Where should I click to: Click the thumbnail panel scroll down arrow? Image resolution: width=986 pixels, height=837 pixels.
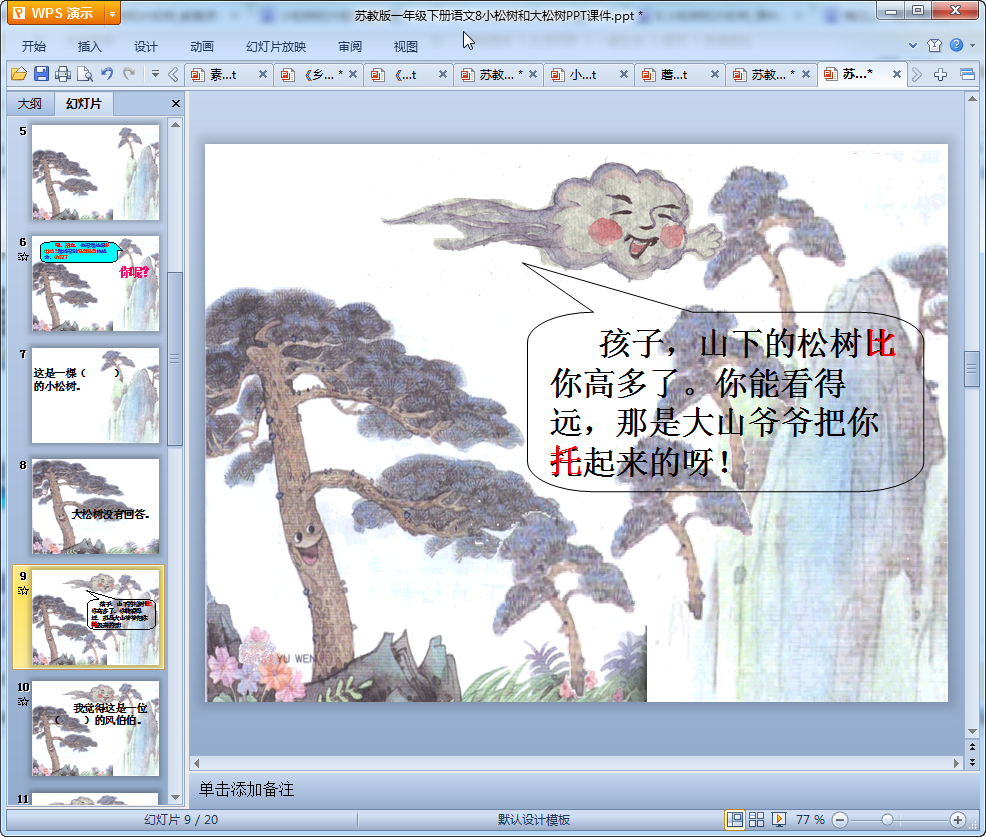(175, 797)
